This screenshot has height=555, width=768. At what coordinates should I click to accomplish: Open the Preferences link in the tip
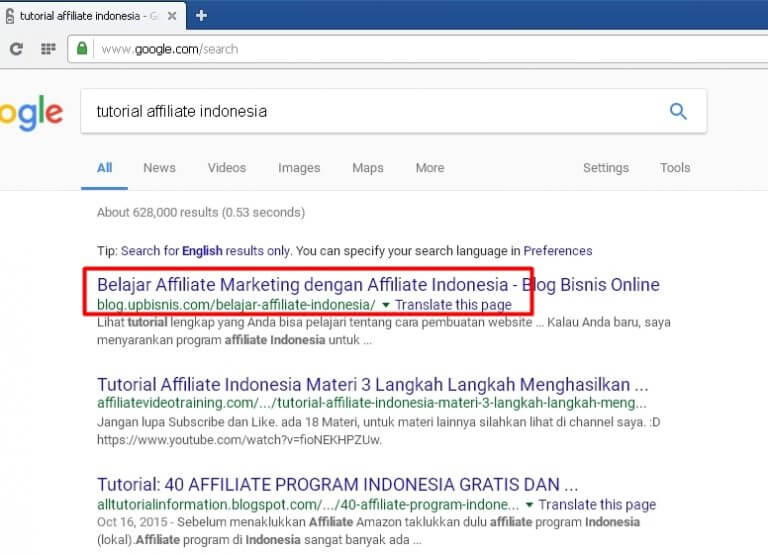(x=558, y=251)
